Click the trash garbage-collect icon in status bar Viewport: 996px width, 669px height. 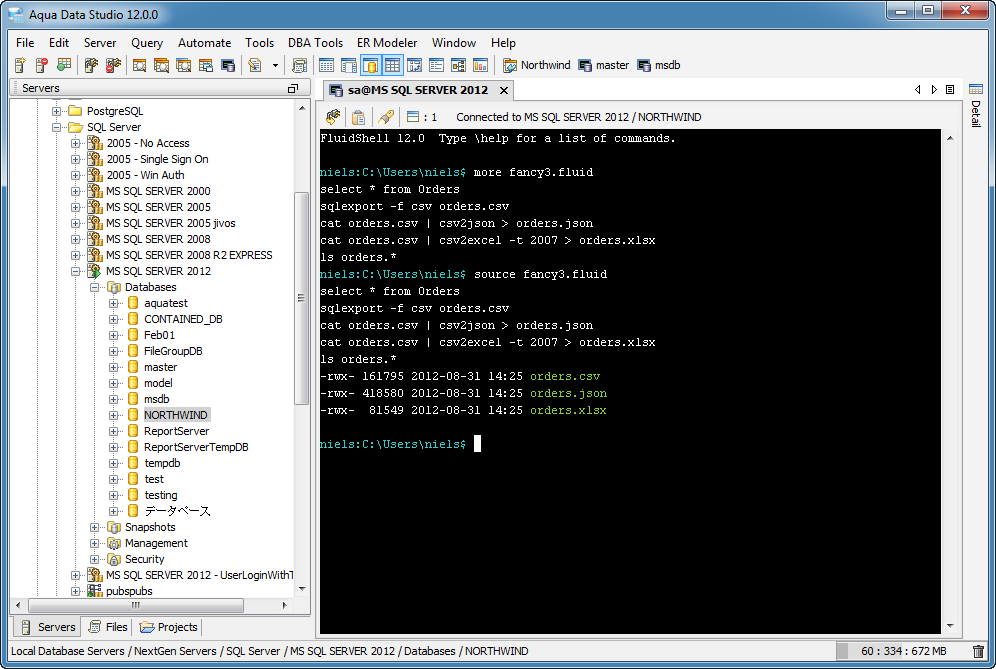click(x=978, y=651)
